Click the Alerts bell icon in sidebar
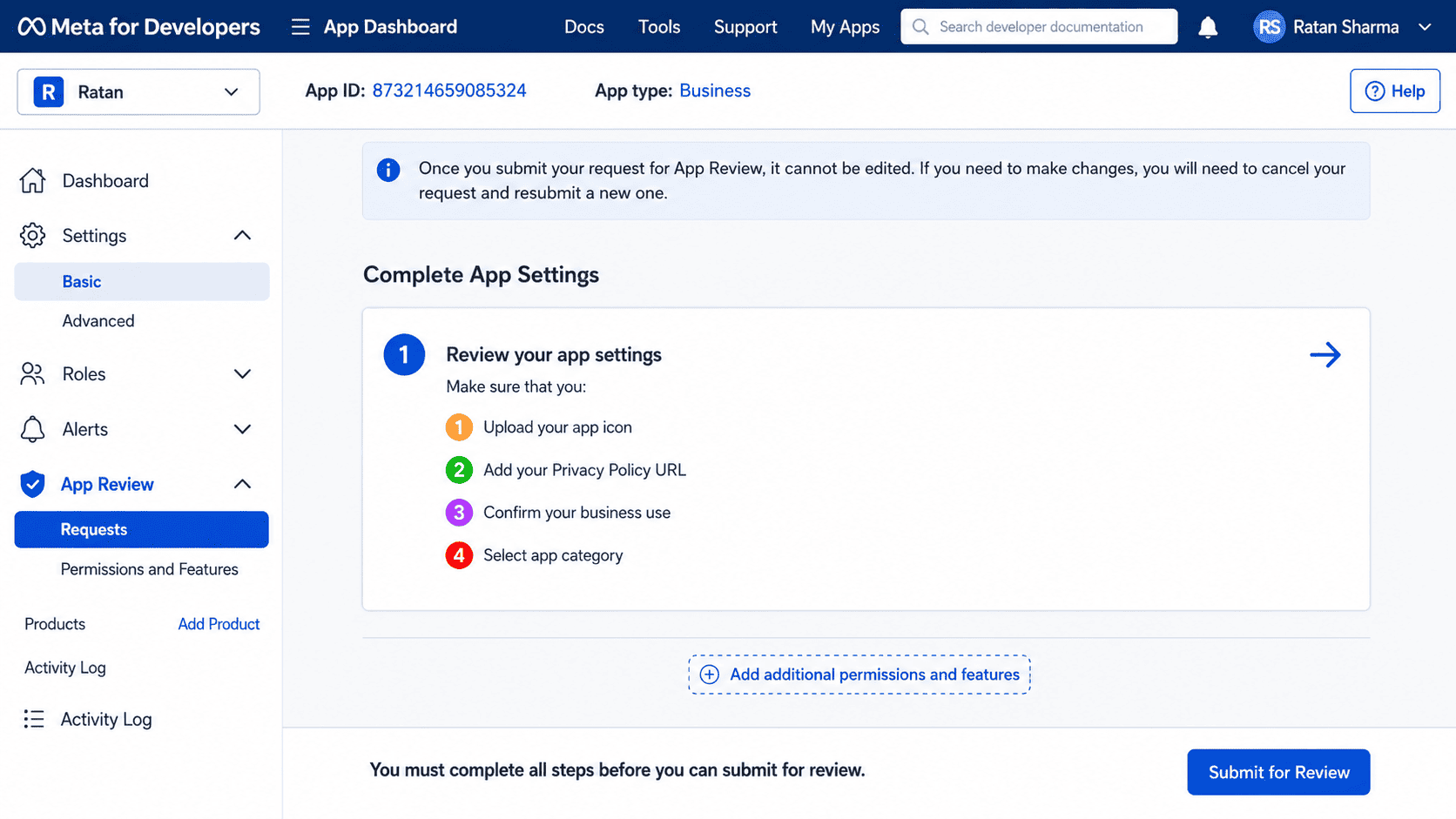The height and width of the screenshot is (819, 1456). [32, 429]
